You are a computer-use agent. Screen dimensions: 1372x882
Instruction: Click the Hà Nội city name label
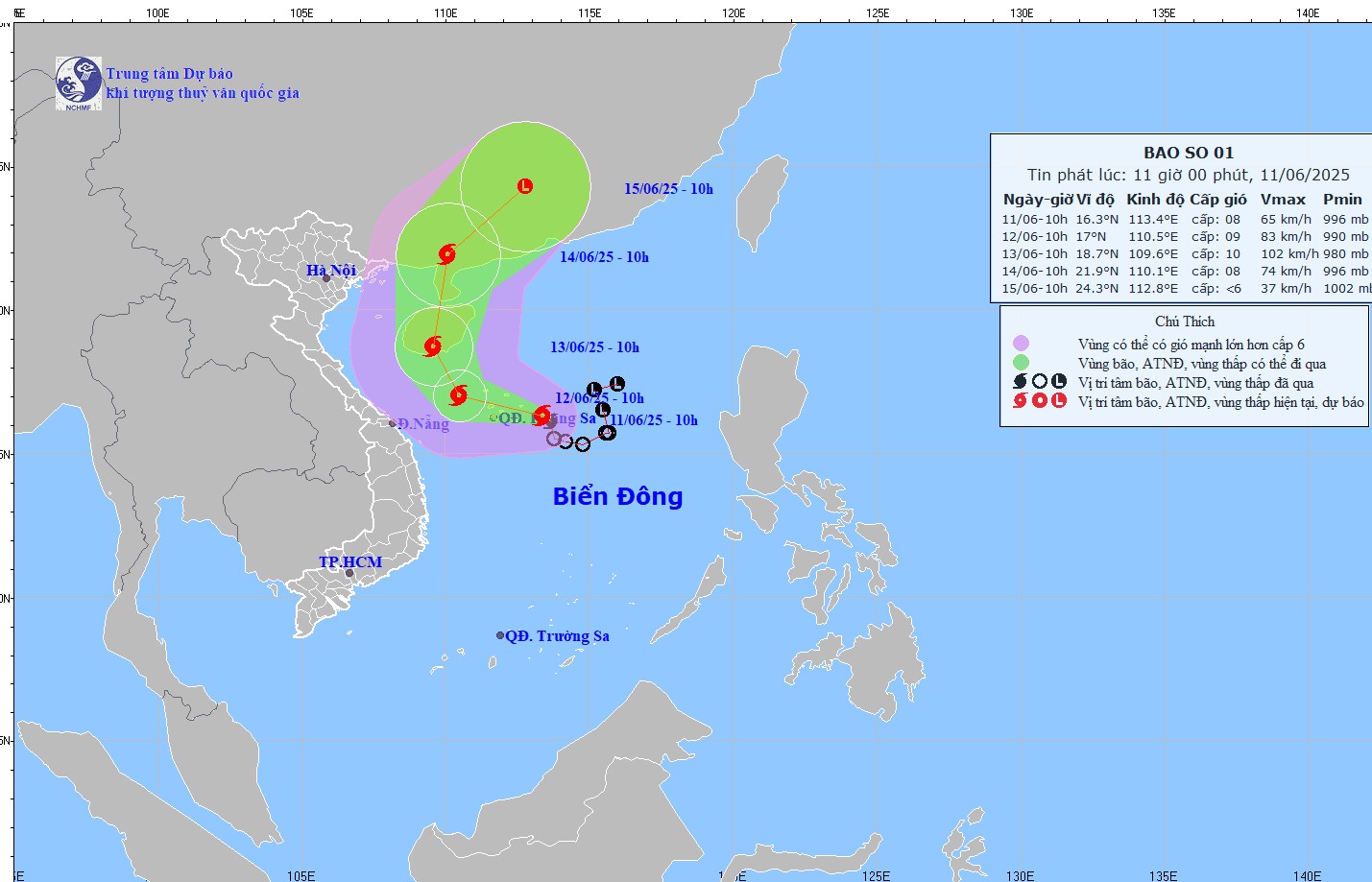click(331, 271)
